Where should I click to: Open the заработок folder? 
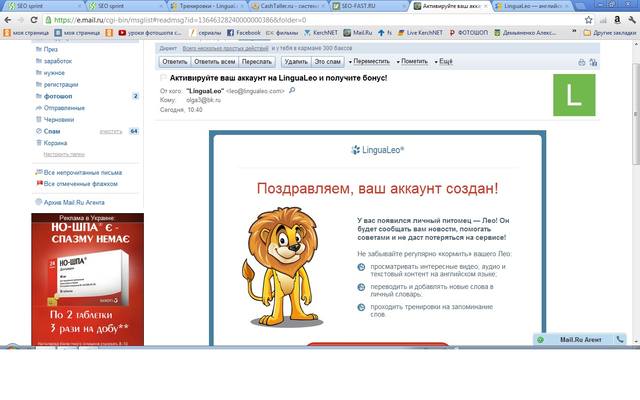(58, 61)
